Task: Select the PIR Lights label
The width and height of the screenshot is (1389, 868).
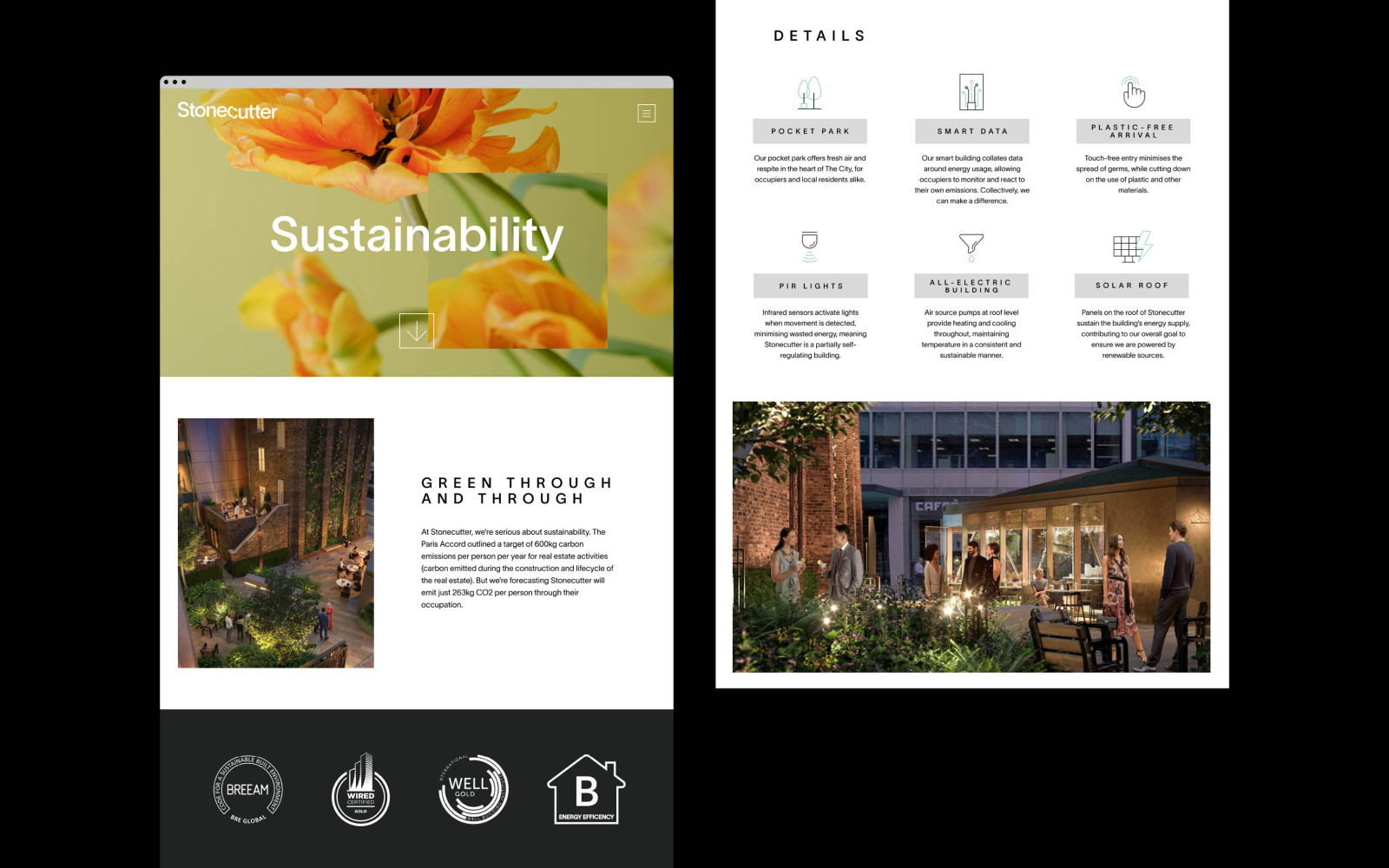Action: (810, 286)
